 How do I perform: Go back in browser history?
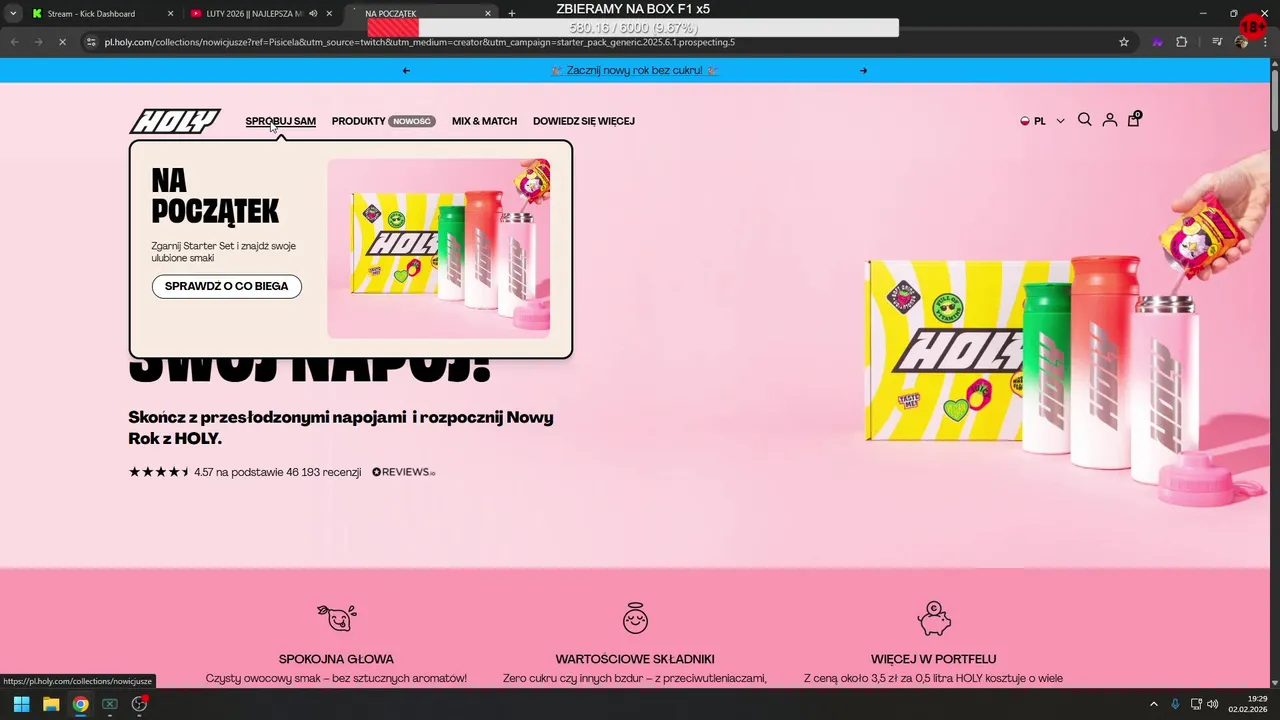coord(14,42)
